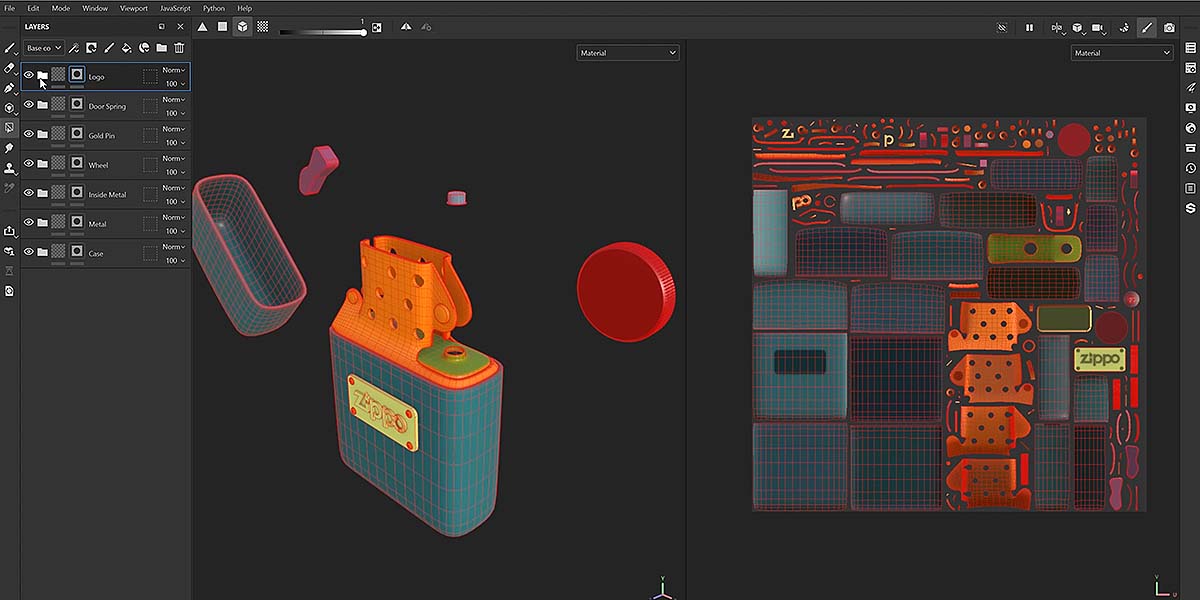1200x600 pixels.
Task: Open the Shader Settings sphere icon
Action: tap(1190, 128)
